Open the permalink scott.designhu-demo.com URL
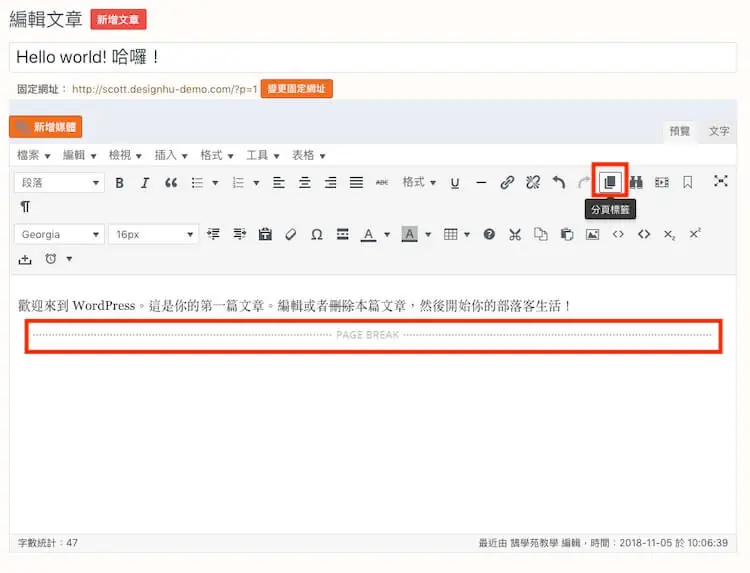Image resolution: width=750 pixels, height=573 pixels. point(165,89)
